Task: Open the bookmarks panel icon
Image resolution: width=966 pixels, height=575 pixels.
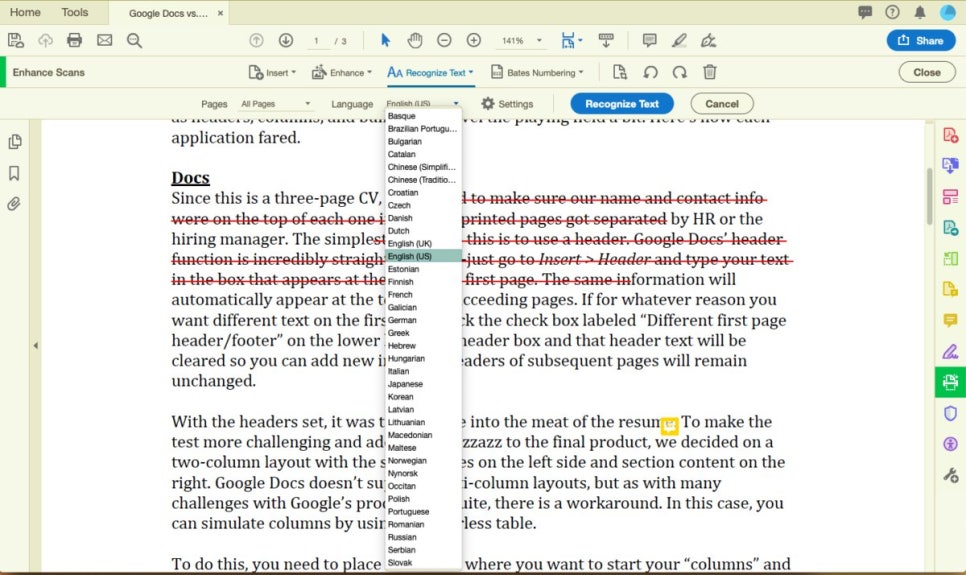Action: [x=14, y=173]
